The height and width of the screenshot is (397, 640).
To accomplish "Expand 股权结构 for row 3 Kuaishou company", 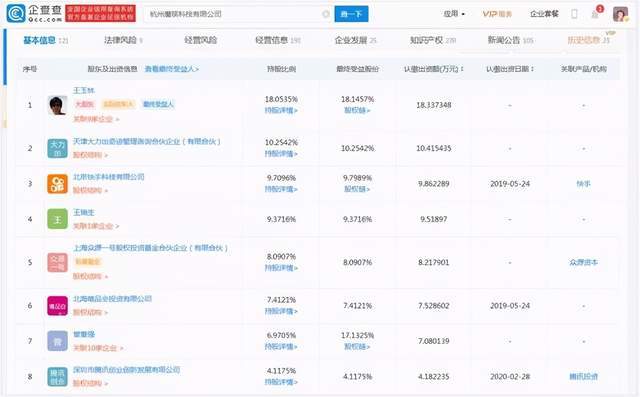I will tap(90, 191).
